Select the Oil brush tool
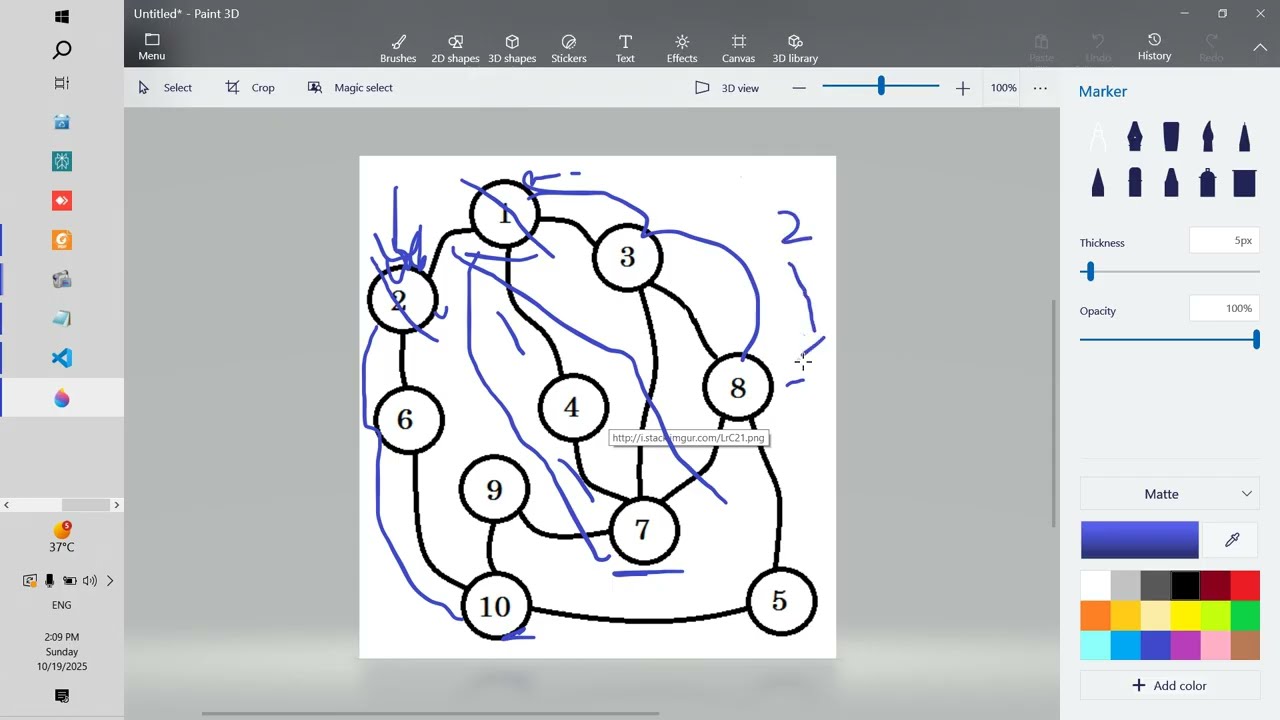This screenshot has height=720, width=1280. pos(1171,136)
